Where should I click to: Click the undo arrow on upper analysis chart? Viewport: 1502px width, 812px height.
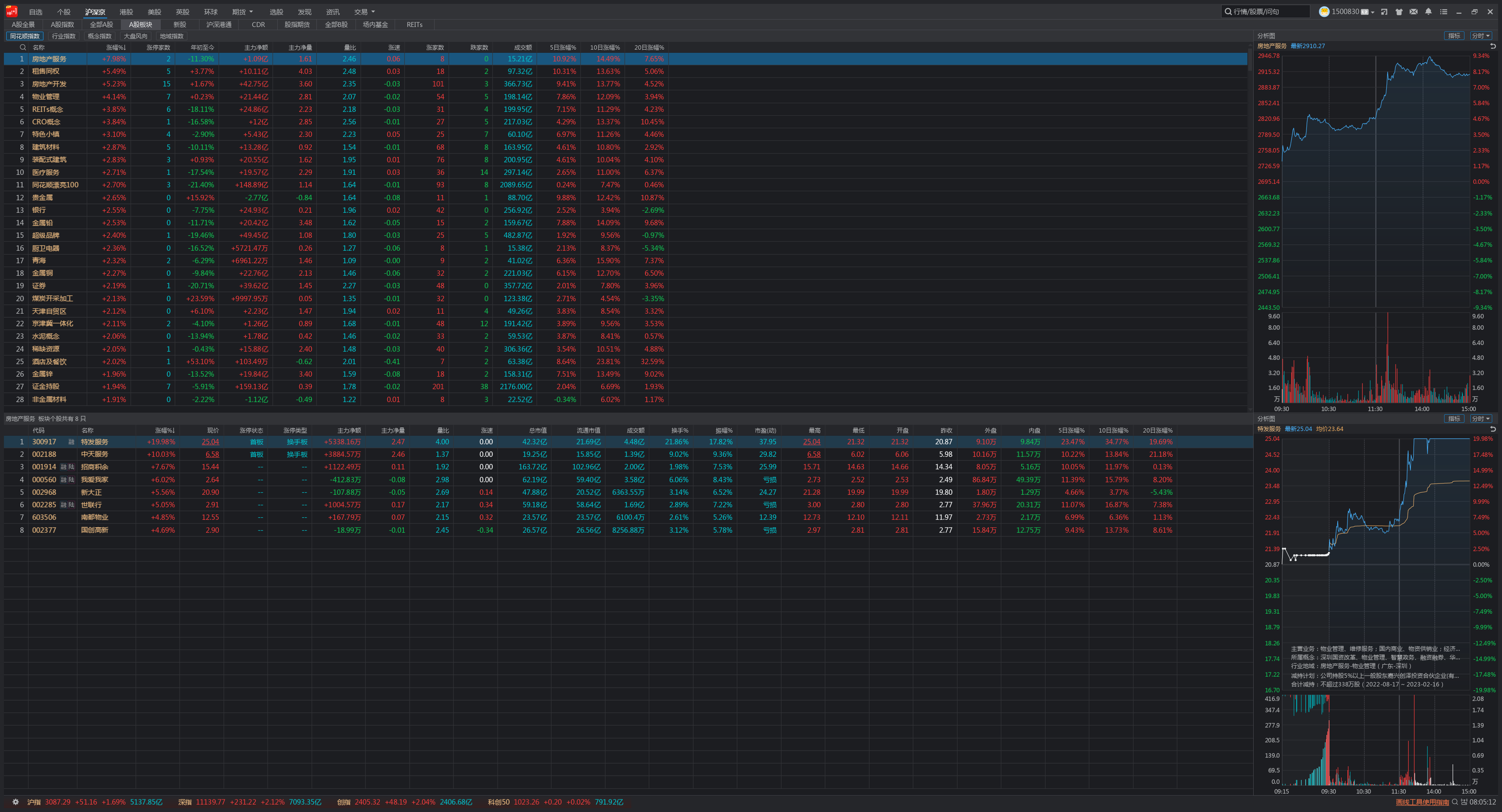pos(1493,46)
